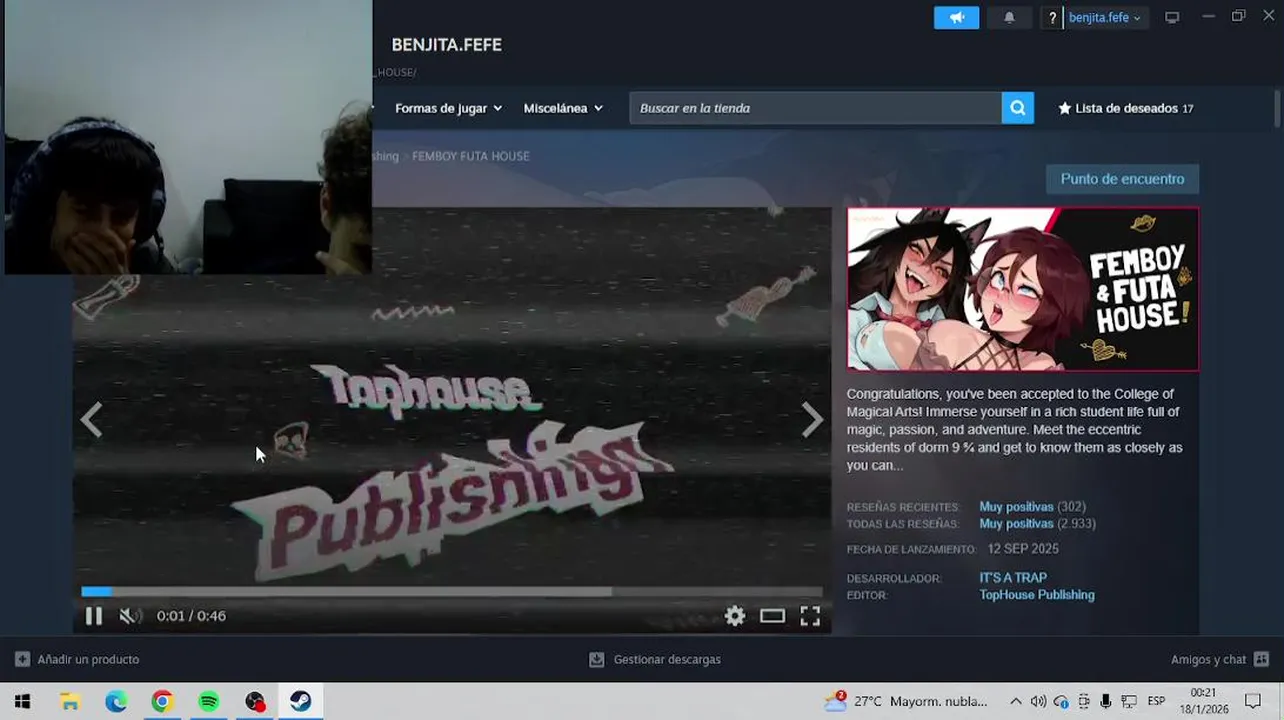Expand the benjita.fefe account menu
1284x720 pixels.
point(1105,17)
